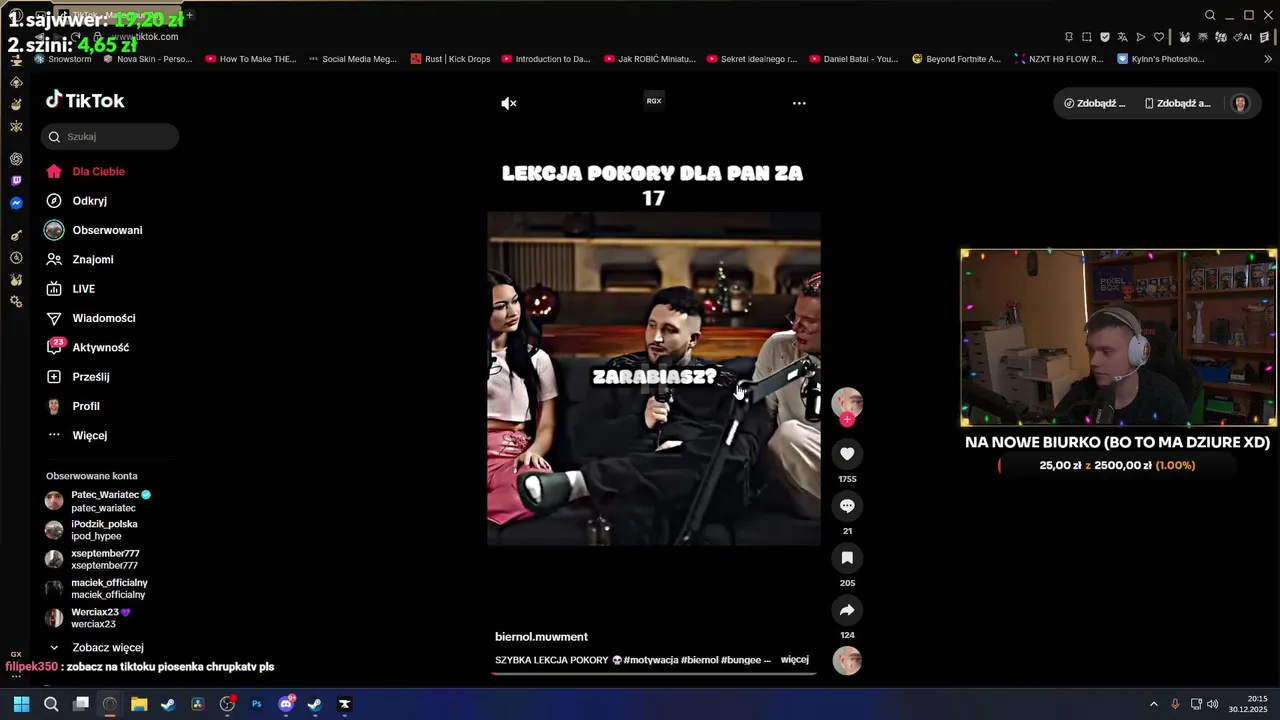Open NZXT H9 FLOW bookmark
This screenshot has width=1280, height=720.
[x=1059, y=59]
